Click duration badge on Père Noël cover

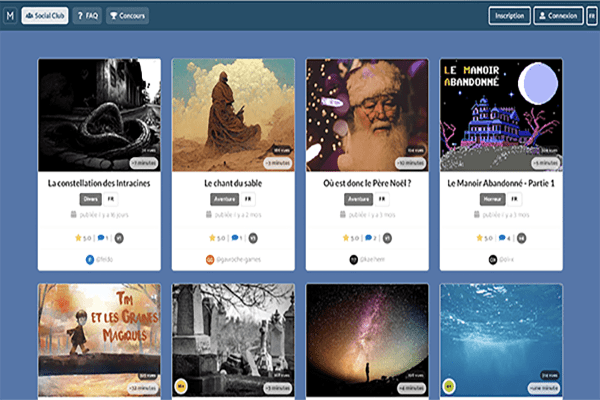pyautogui.click(x=410, y=163)
